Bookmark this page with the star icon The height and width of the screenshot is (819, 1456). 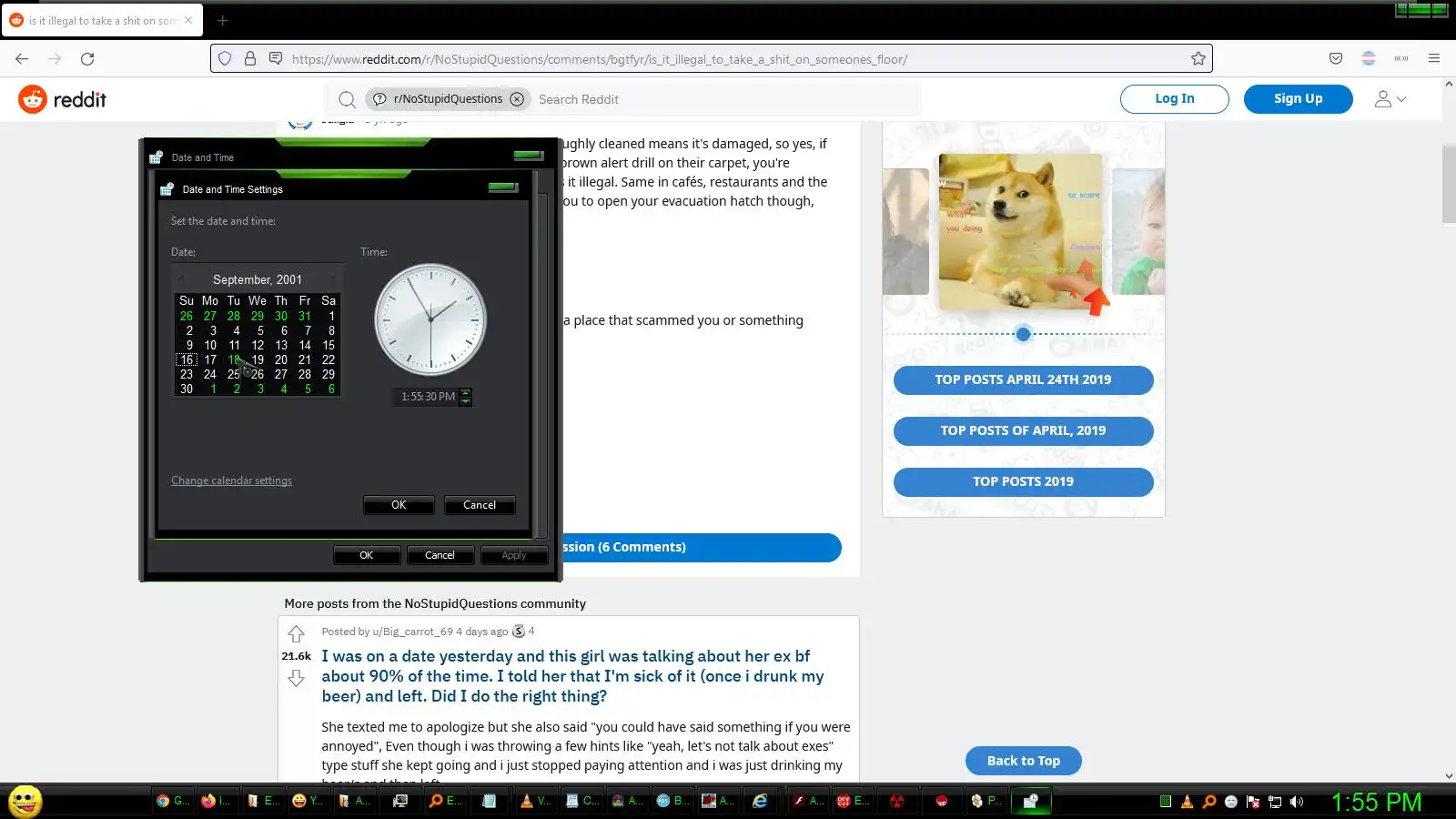click(1198, 59)
